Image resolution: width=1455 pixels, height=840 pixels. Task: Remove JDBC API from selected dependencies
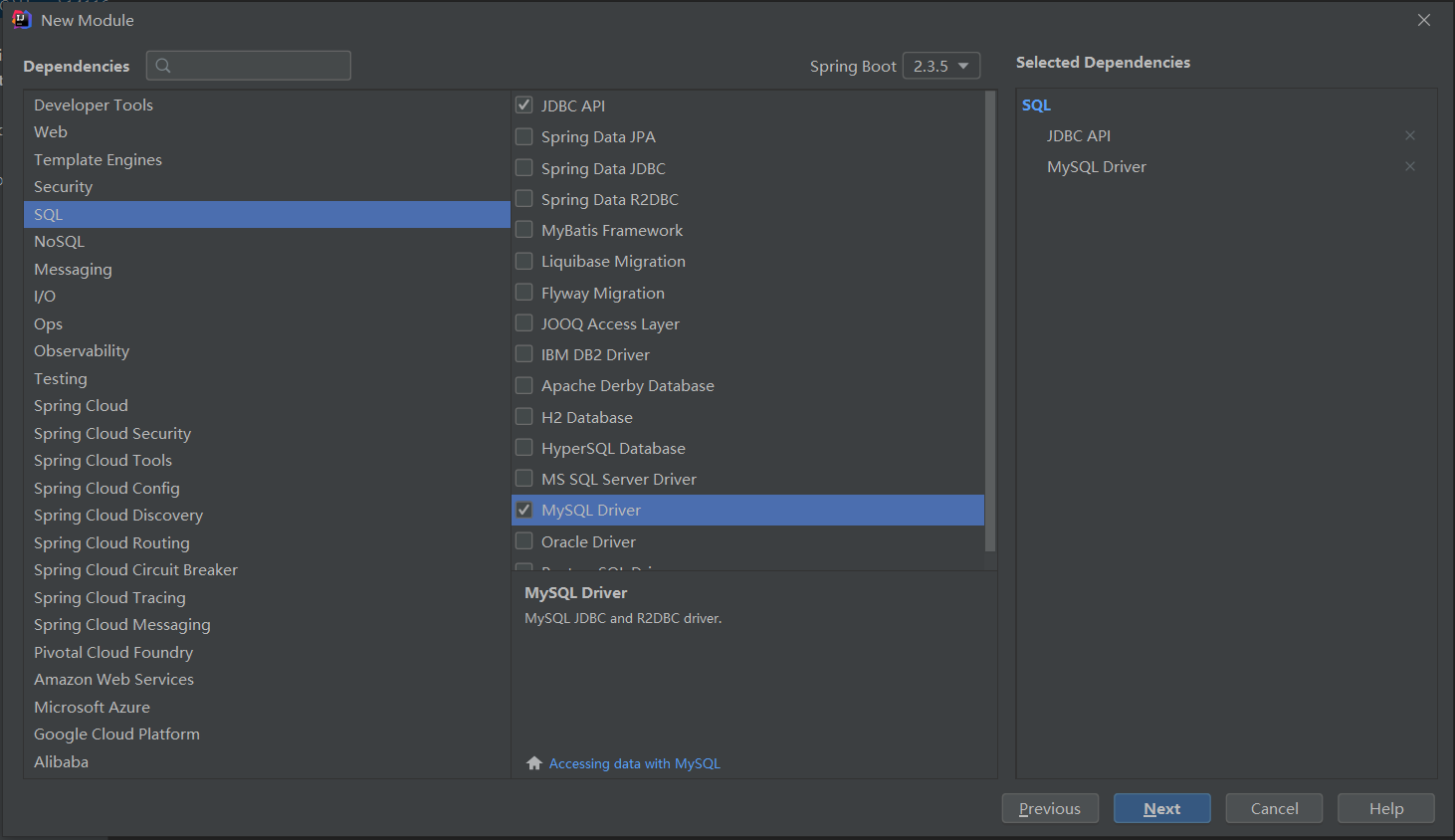click(1409, 135)
